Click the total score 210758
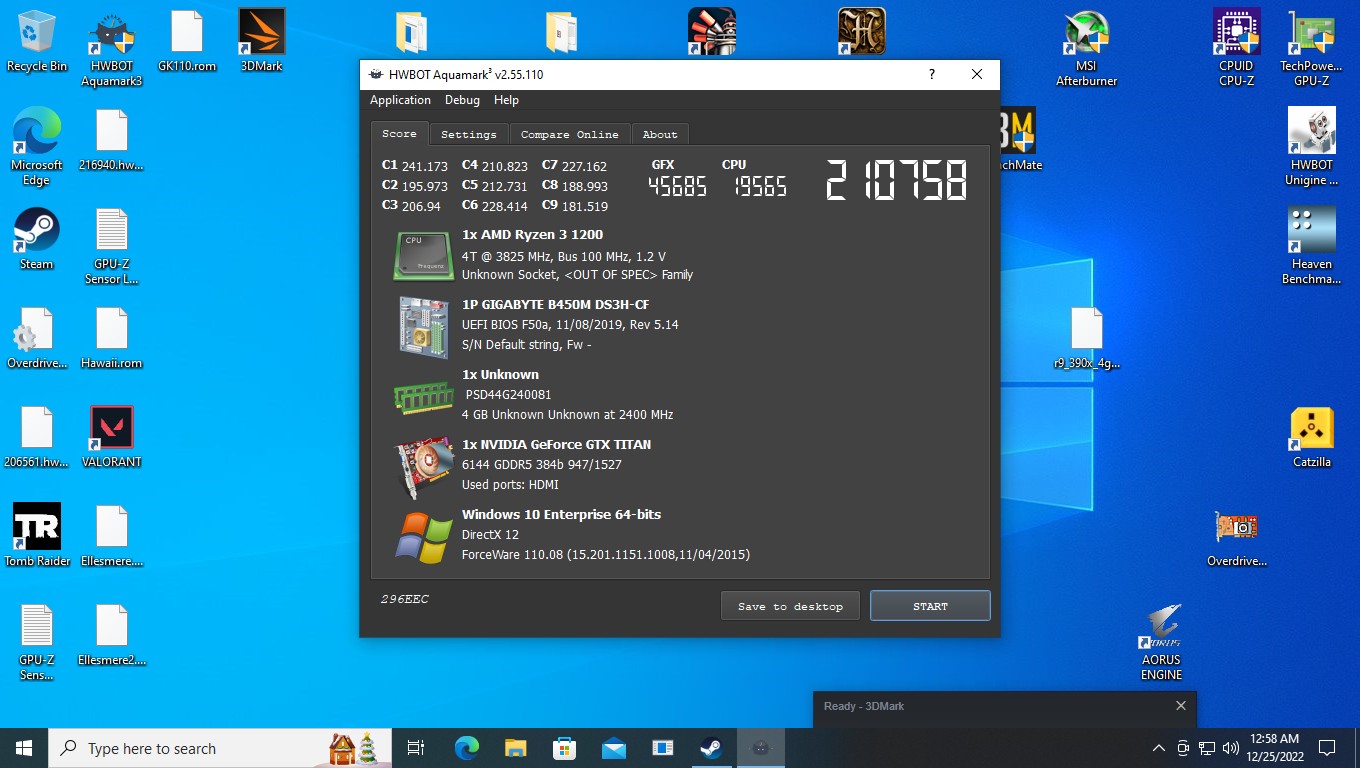Screen dimensions: 1360x768 pos(896,181)
